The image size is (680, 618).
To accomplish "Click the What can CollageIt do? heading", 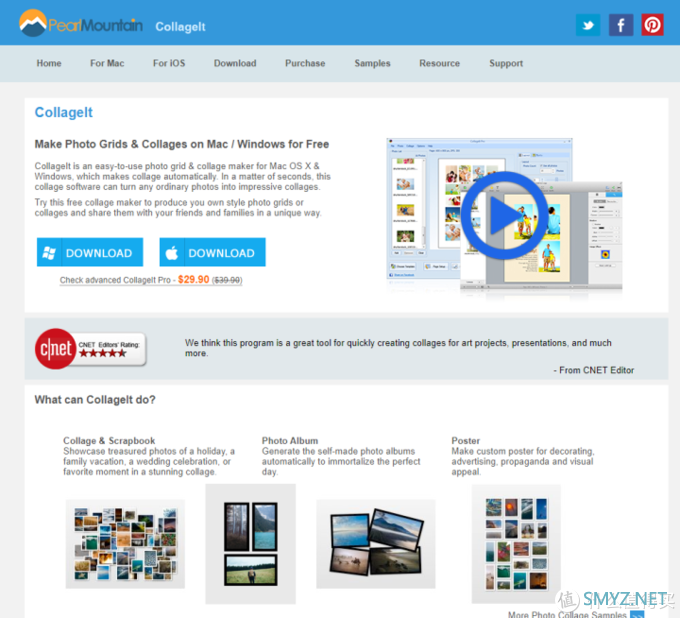I will [x=95, y=400].
